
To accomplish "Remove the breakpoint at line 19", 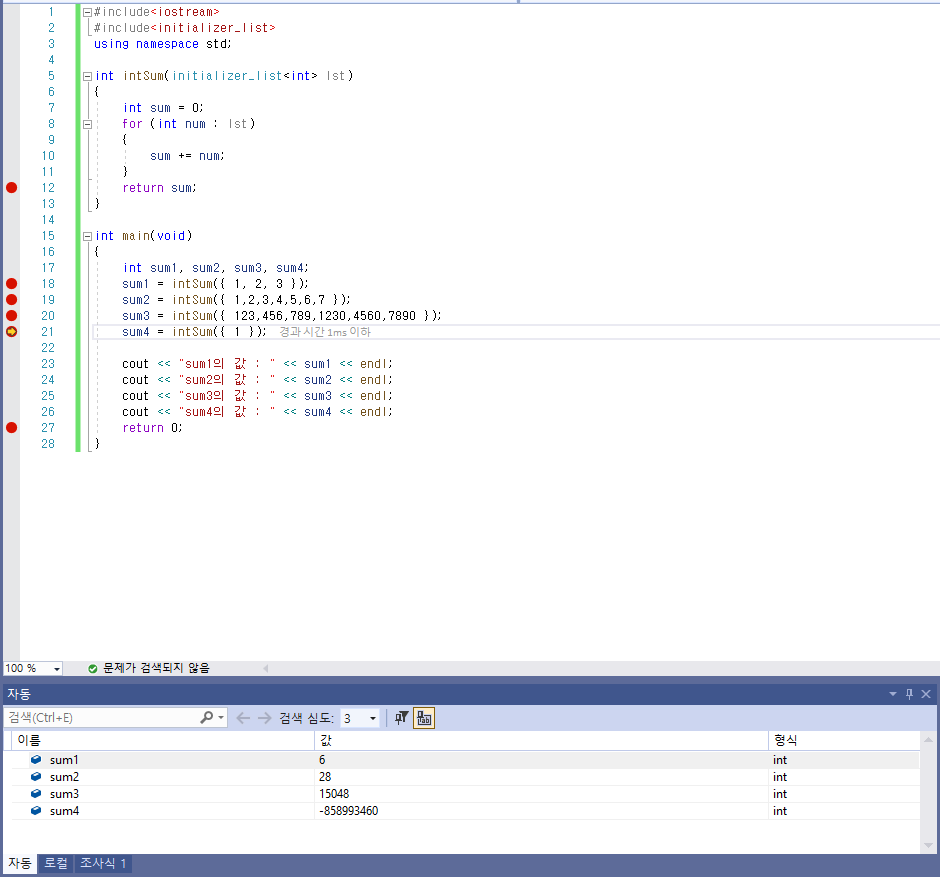I will point(11,300).
